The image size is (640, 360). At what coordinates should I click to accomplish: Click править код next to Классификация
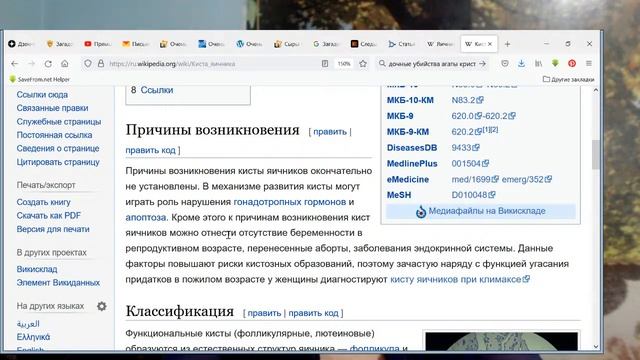click(x=313, y=313)
